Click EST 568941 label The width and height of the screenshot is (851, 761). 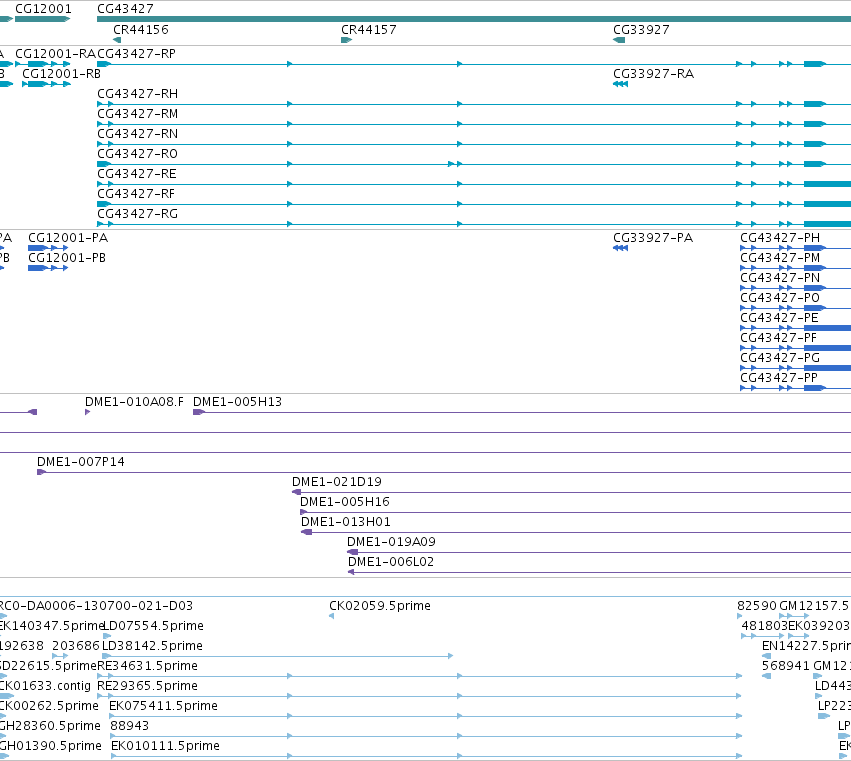click(x=785, y=666)
